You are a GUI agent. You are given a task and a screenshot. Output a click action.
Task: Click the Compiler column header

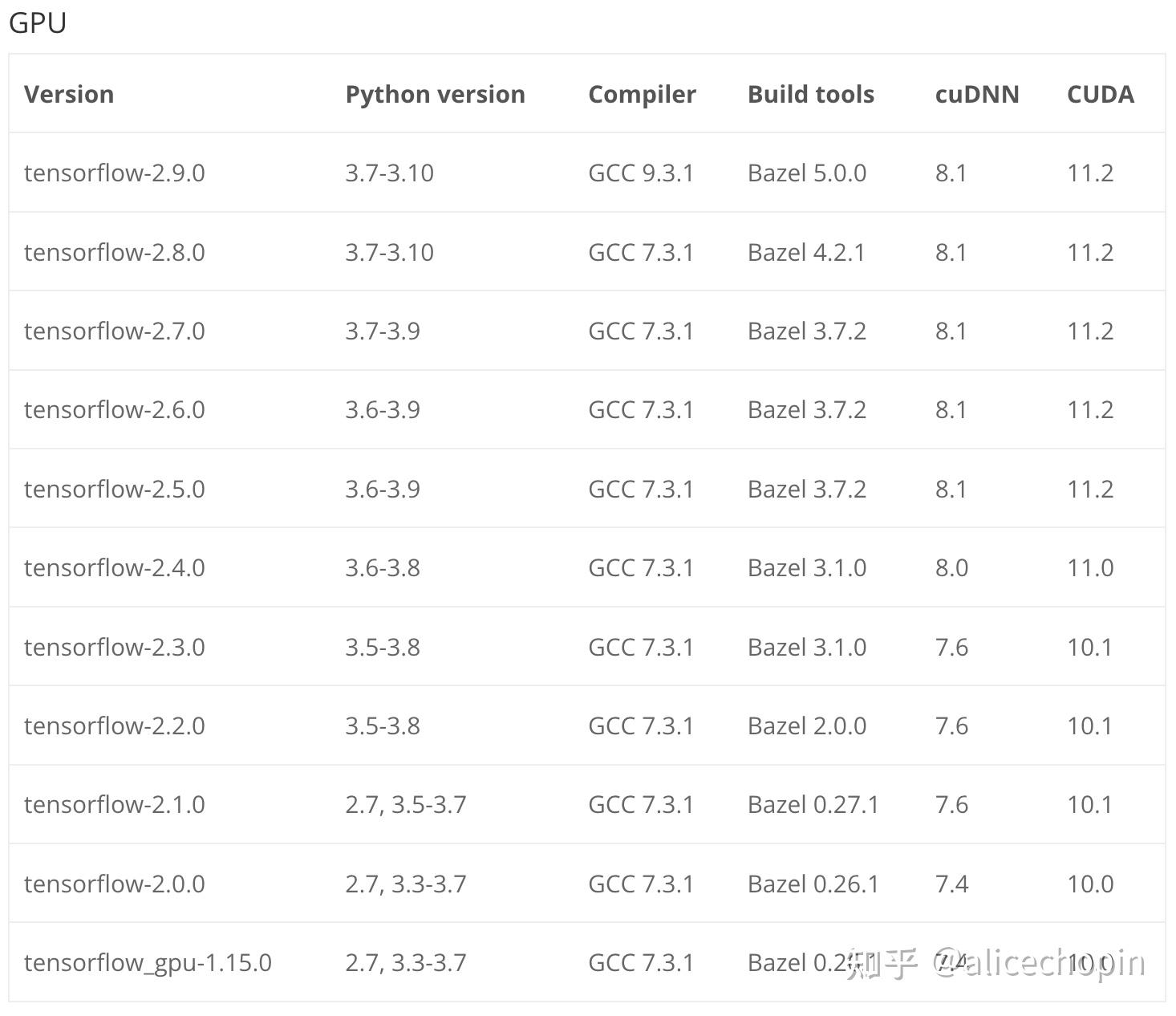pos(642,94)
